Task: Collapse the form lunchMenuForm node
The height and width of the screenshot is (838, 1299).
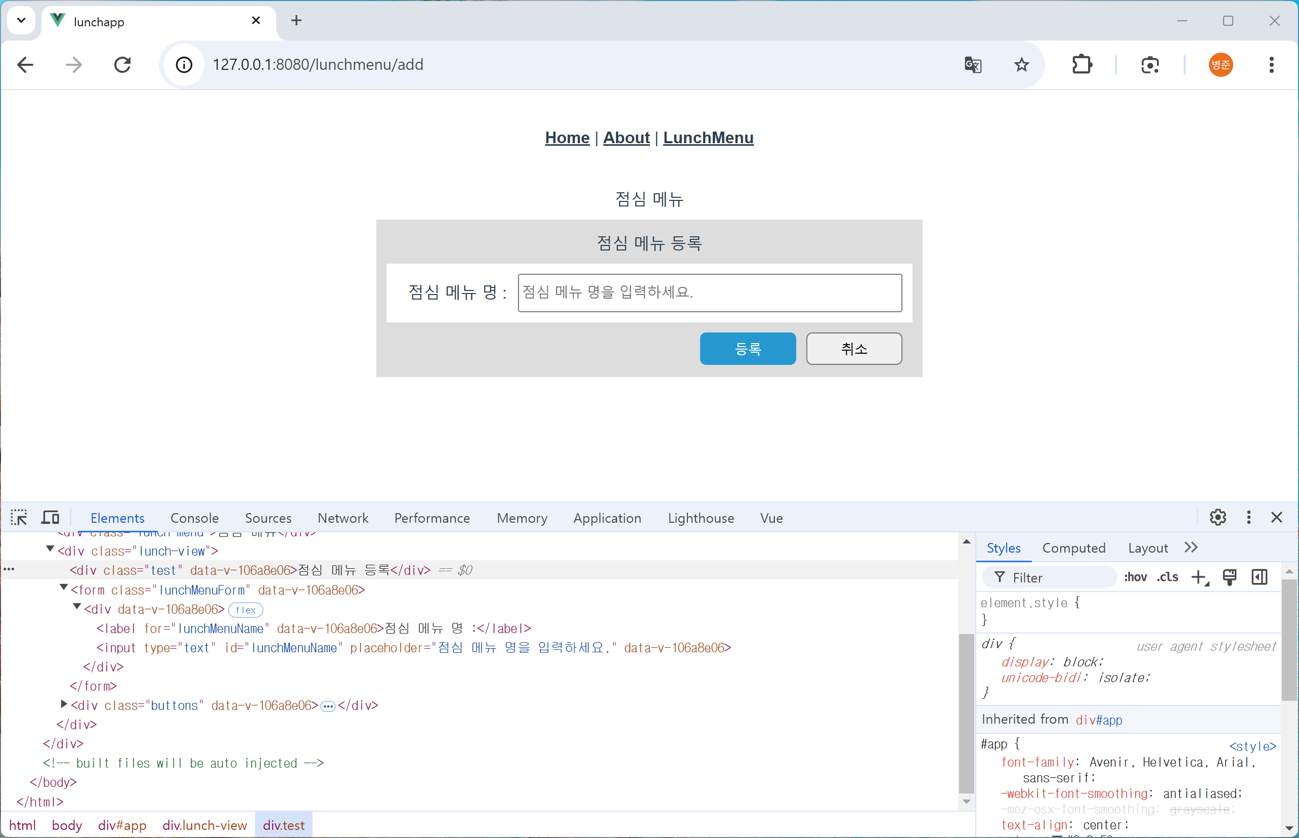Action: tap(64, 589)
